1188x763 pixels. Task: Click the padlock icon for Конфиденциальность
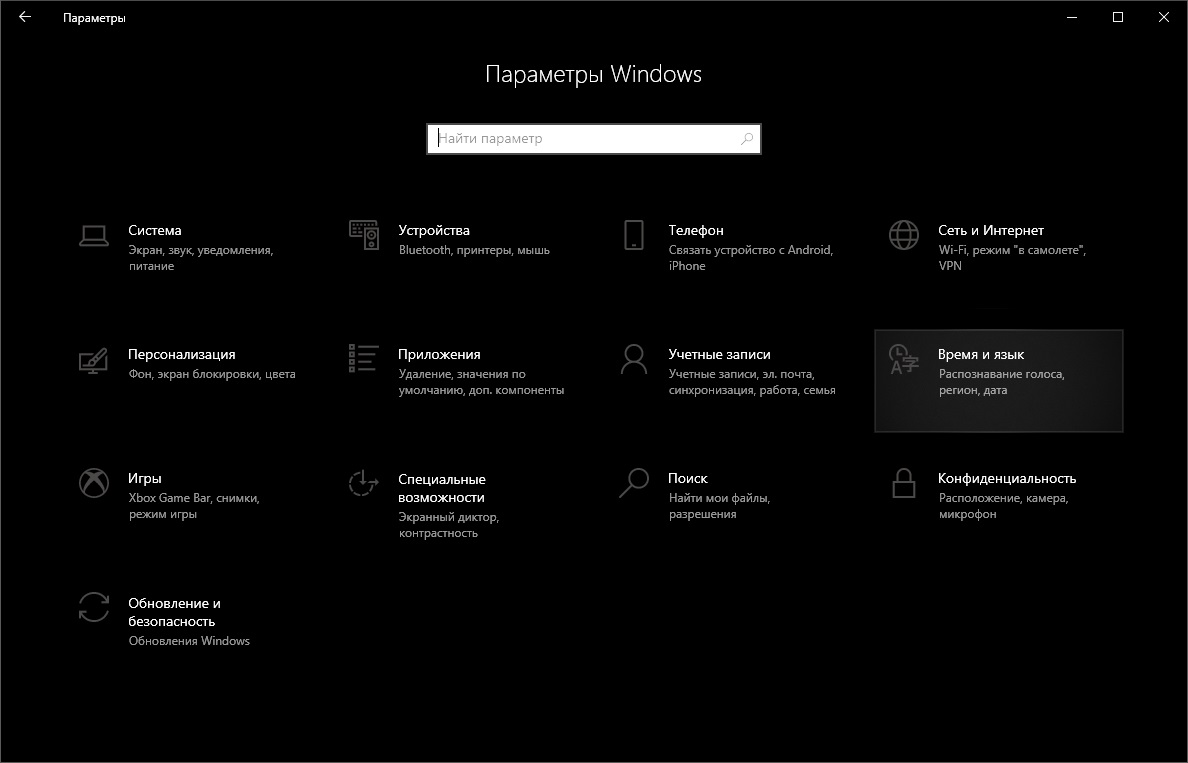coord(903,483)
